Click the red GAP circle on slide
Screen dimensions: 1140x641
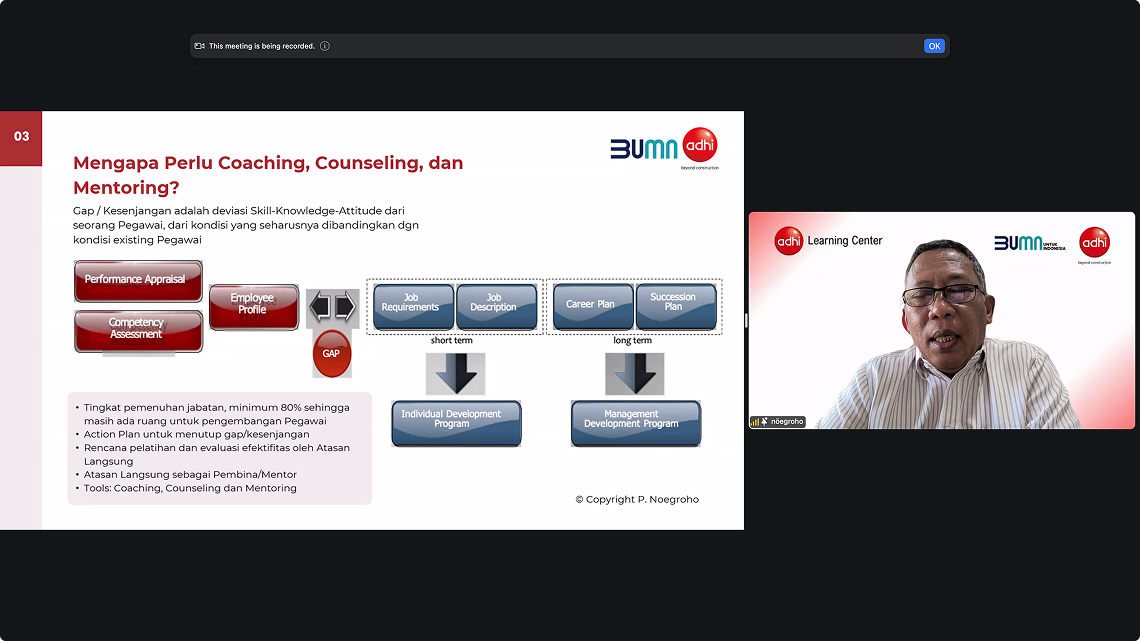pyautogui.click(x=331, y=354)
